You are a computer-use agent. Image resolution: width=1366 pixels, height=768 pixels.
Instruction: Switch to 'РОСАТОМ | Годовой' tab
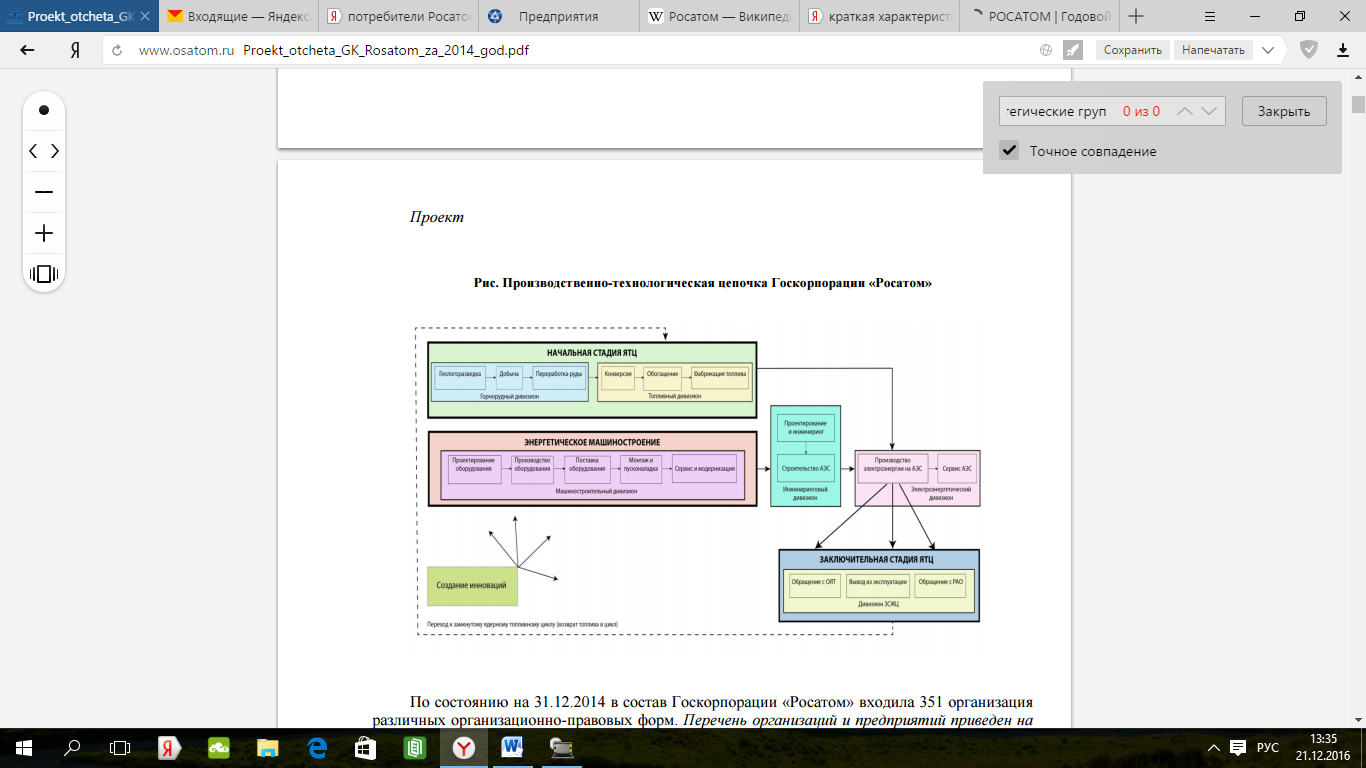click(1038, 16)
